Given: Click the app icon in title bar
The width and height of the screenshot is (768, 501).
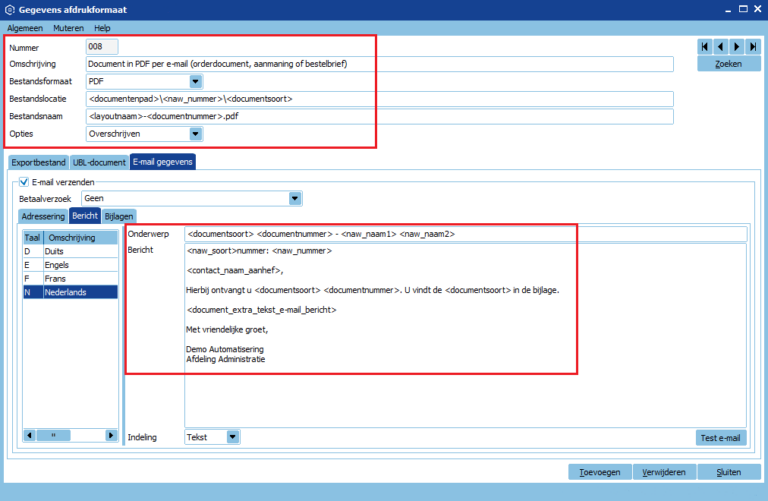Looking at the screenshot, I should 10,9.
